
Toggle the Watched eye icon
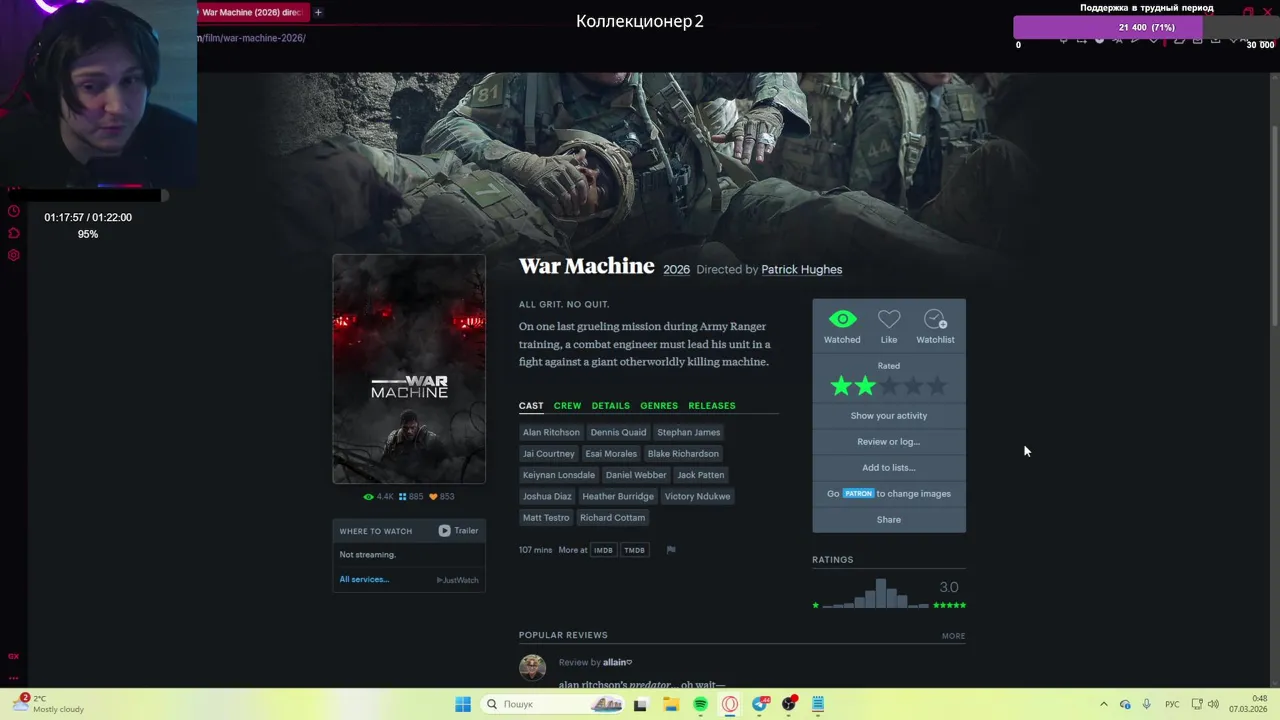pos(842,320)
